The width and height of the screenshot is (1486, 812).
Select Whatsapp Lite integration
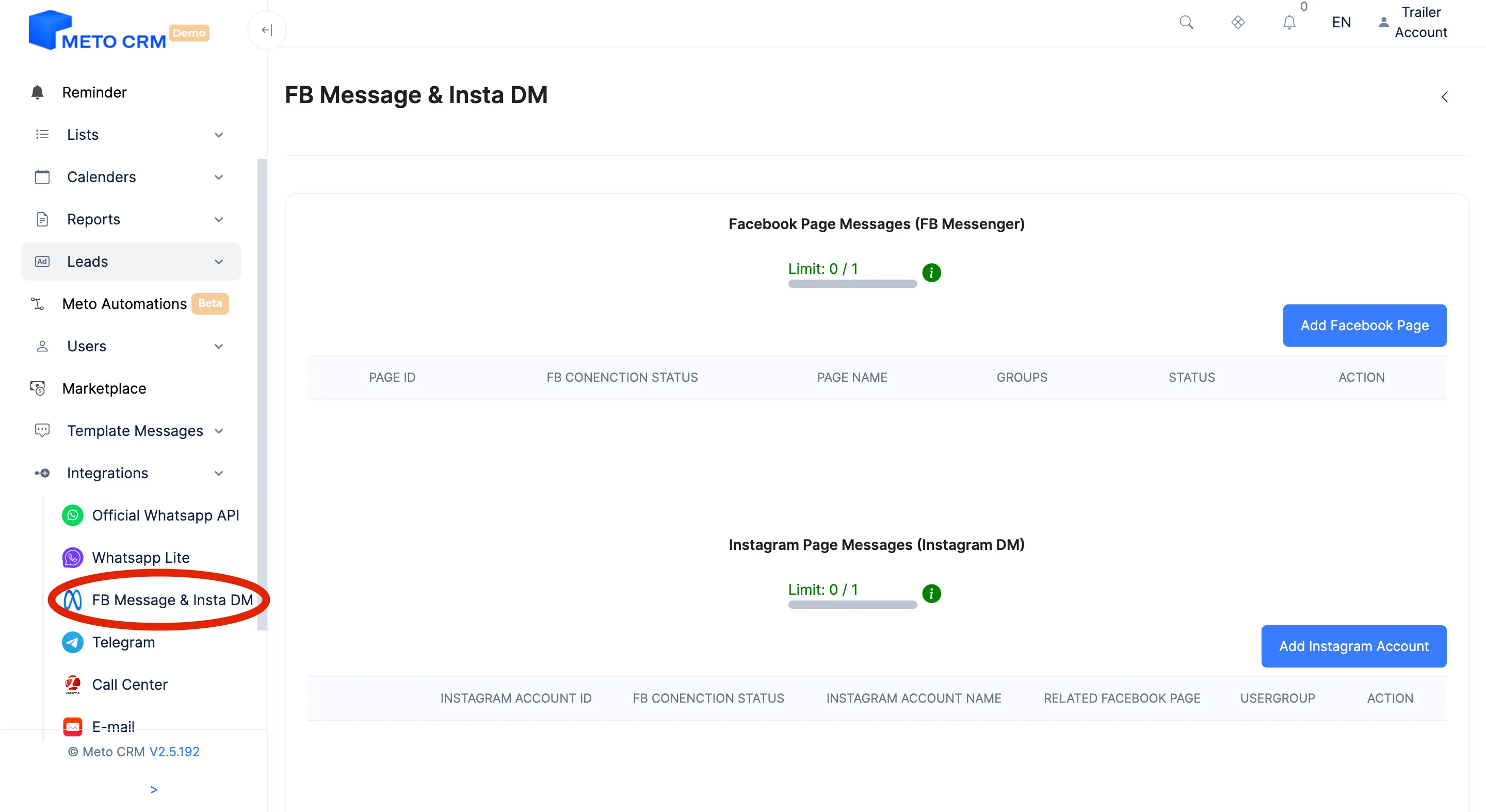(x=141, y=558)
